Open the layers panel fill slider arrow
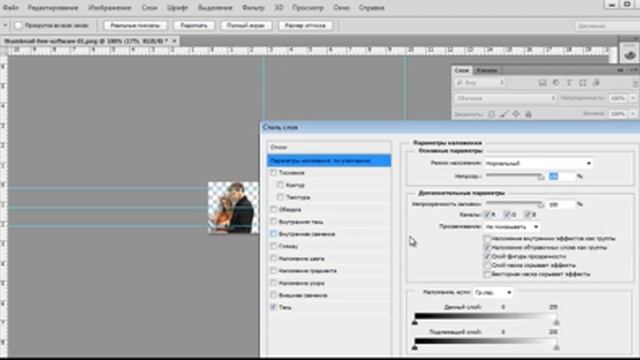Image resolution: width=640 pixels, height=360 pixels. click(x=633, y=114)
